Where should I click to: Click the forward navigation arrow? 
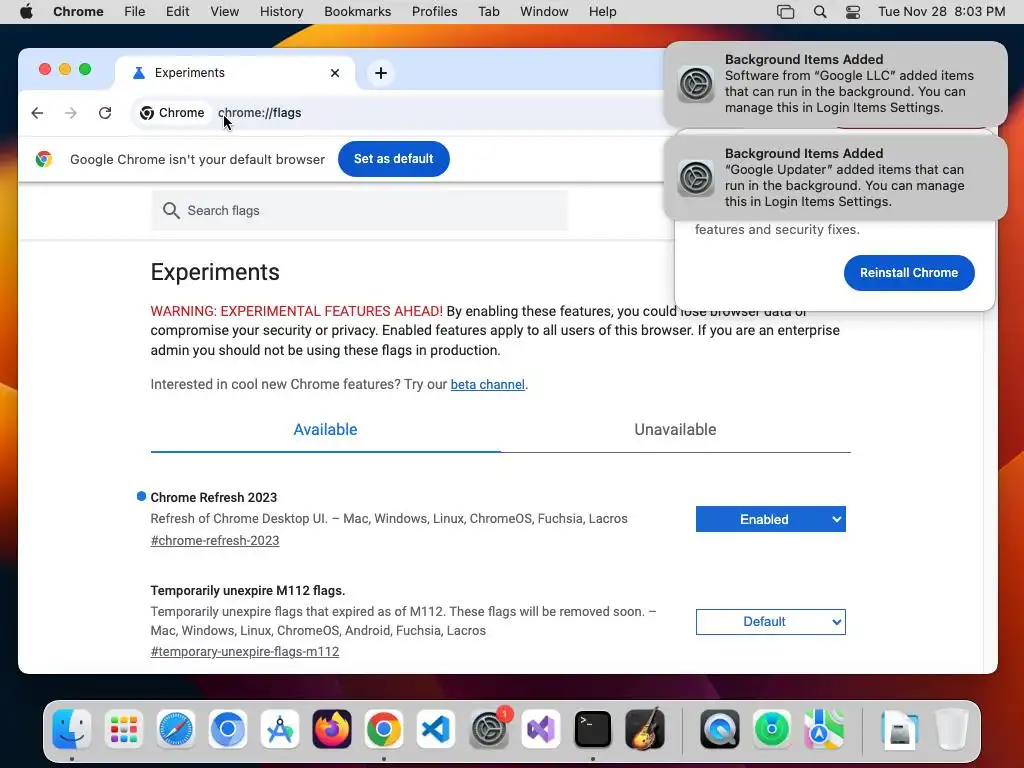pyautogui.click(x=71, y=113)
